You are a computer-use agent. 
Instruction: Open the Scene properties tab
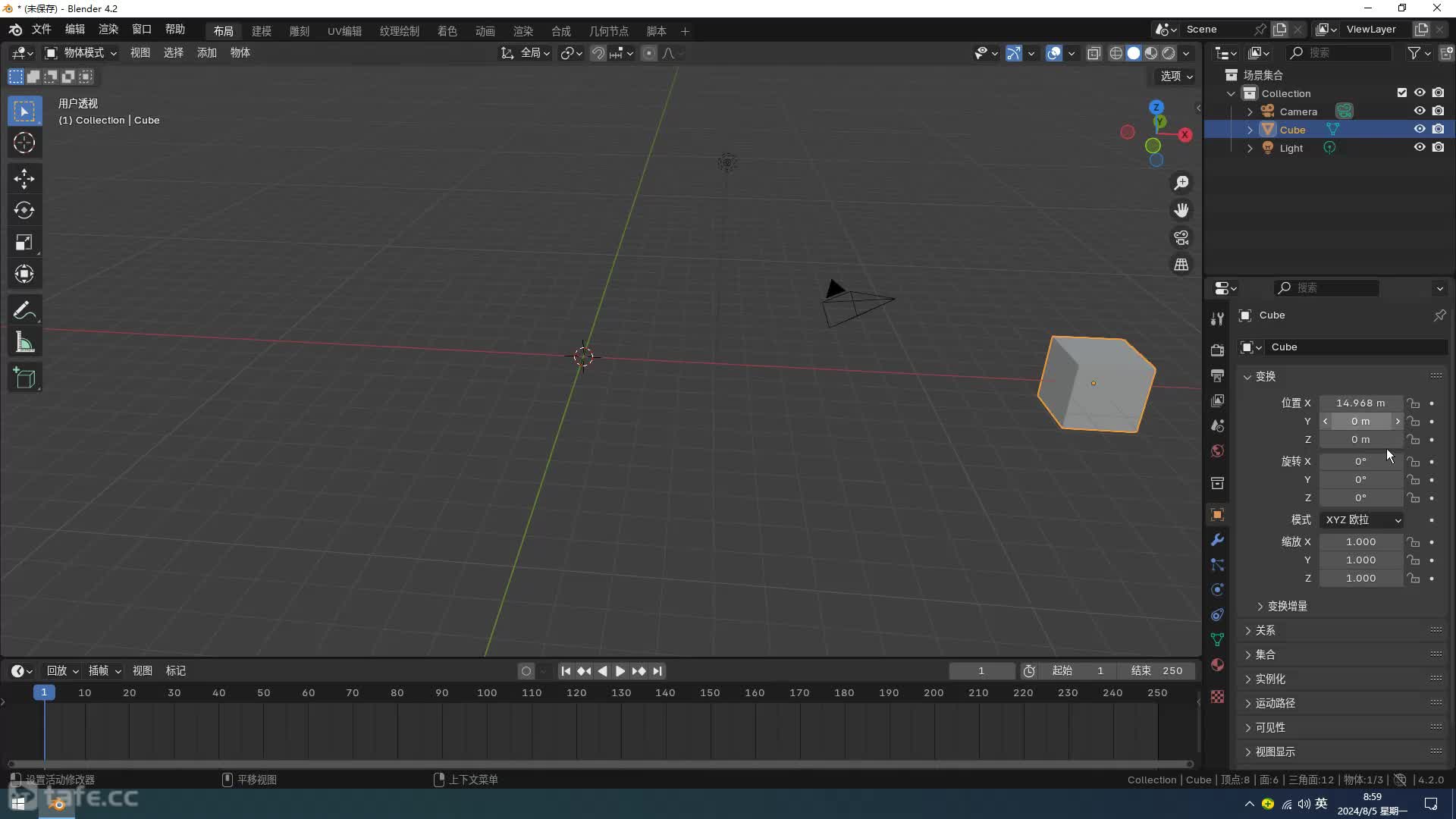pos(1217,425)
